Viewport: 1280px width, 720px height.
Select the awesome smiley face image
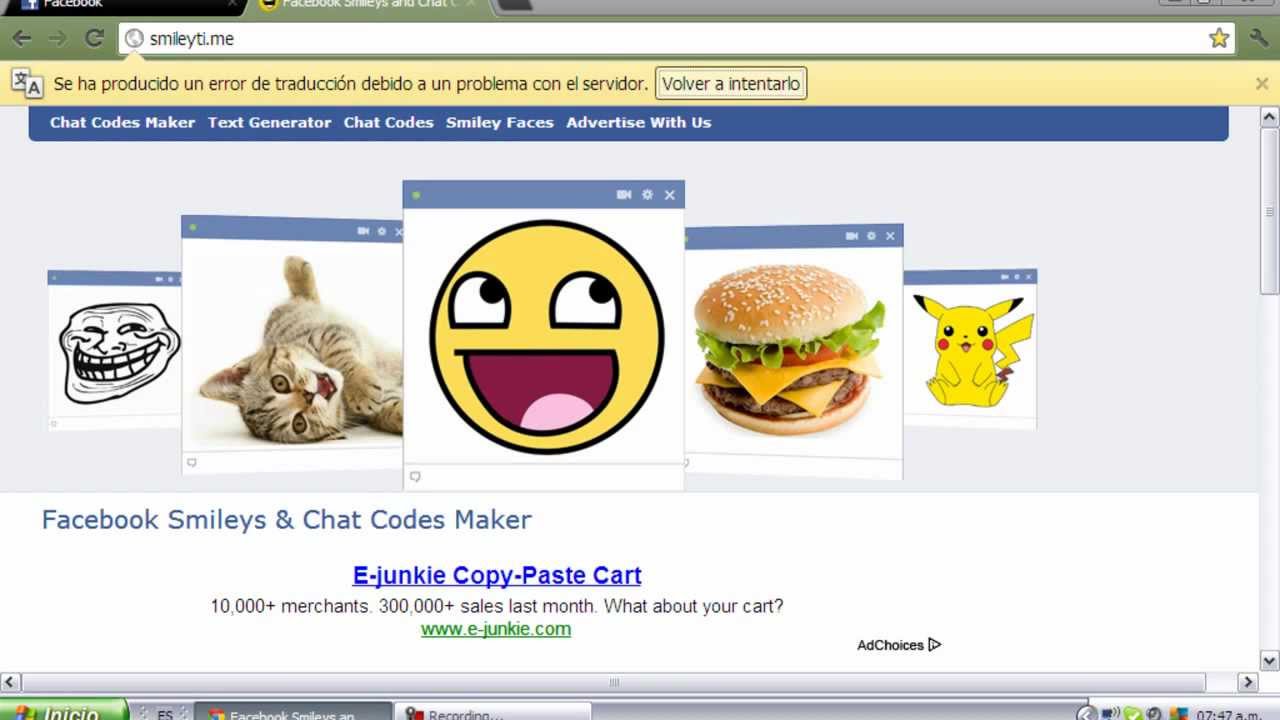[547, 337]
